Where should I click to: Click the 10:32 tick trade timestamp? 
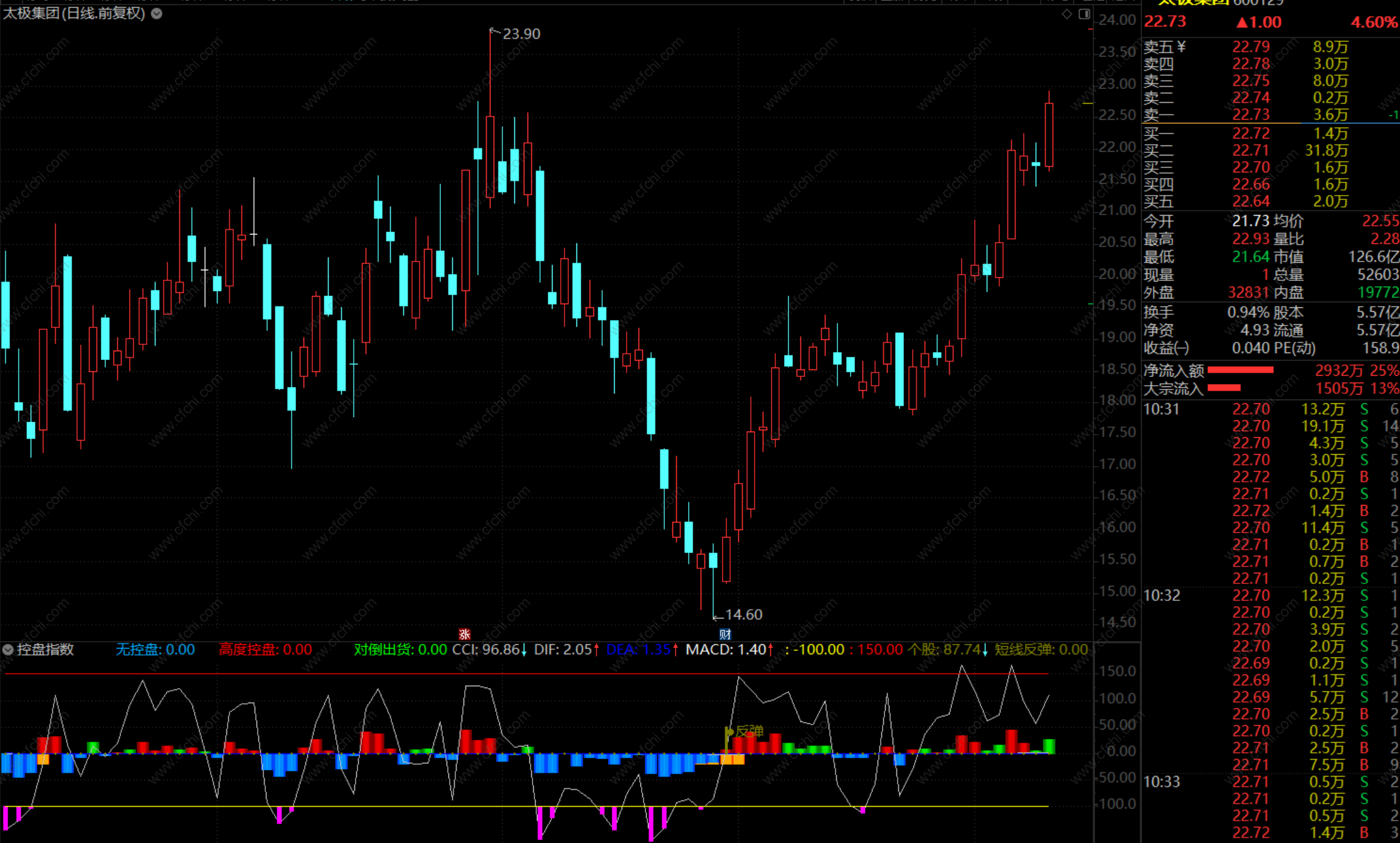coord(1162,595)
